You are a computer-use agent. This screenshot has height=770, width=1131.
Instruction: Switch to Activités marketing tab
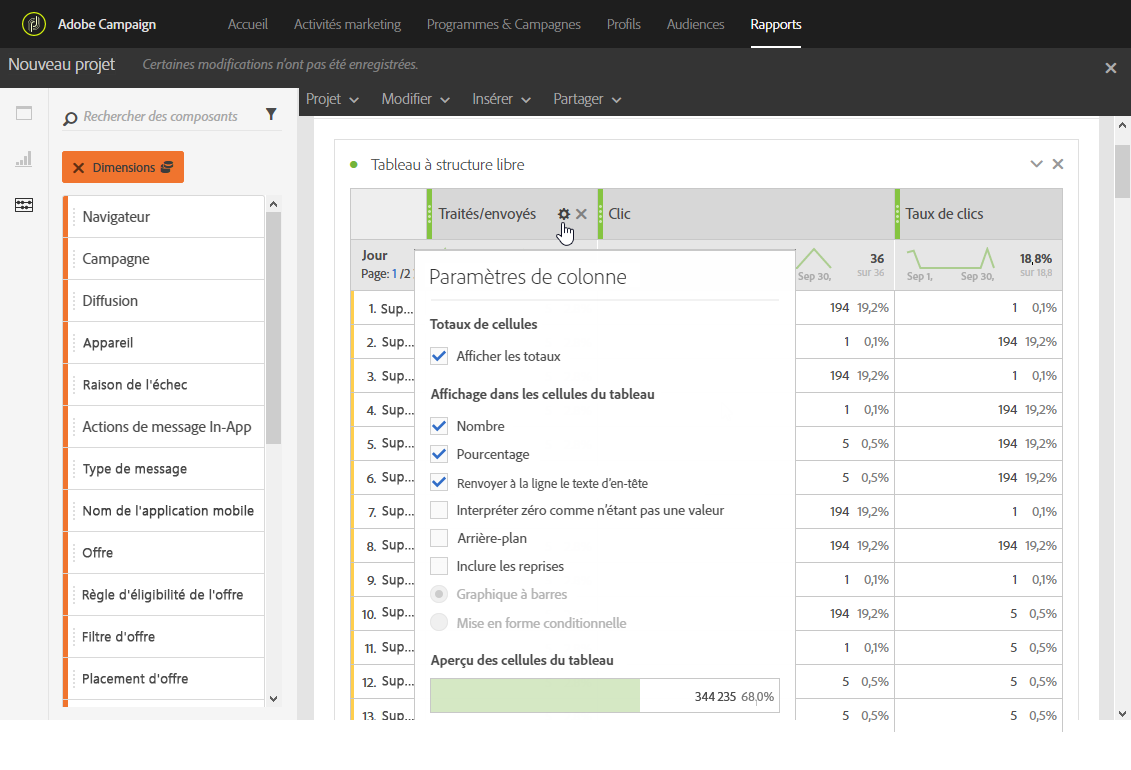tap(347, 24)
